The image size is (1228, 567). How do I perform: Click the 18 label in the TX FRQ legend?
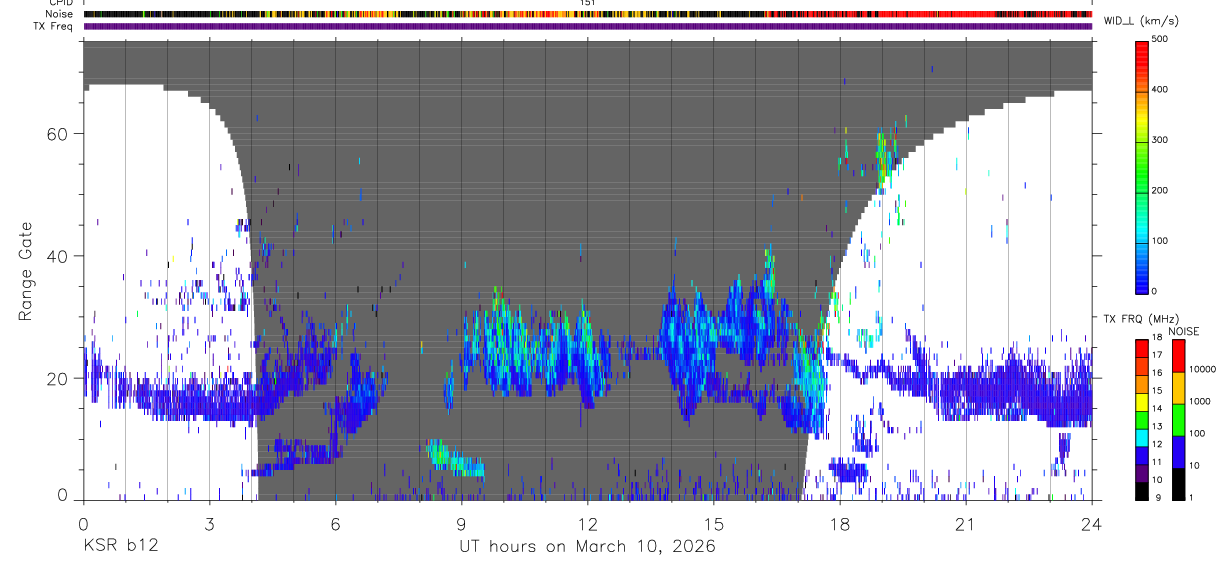pos(1157,337)
